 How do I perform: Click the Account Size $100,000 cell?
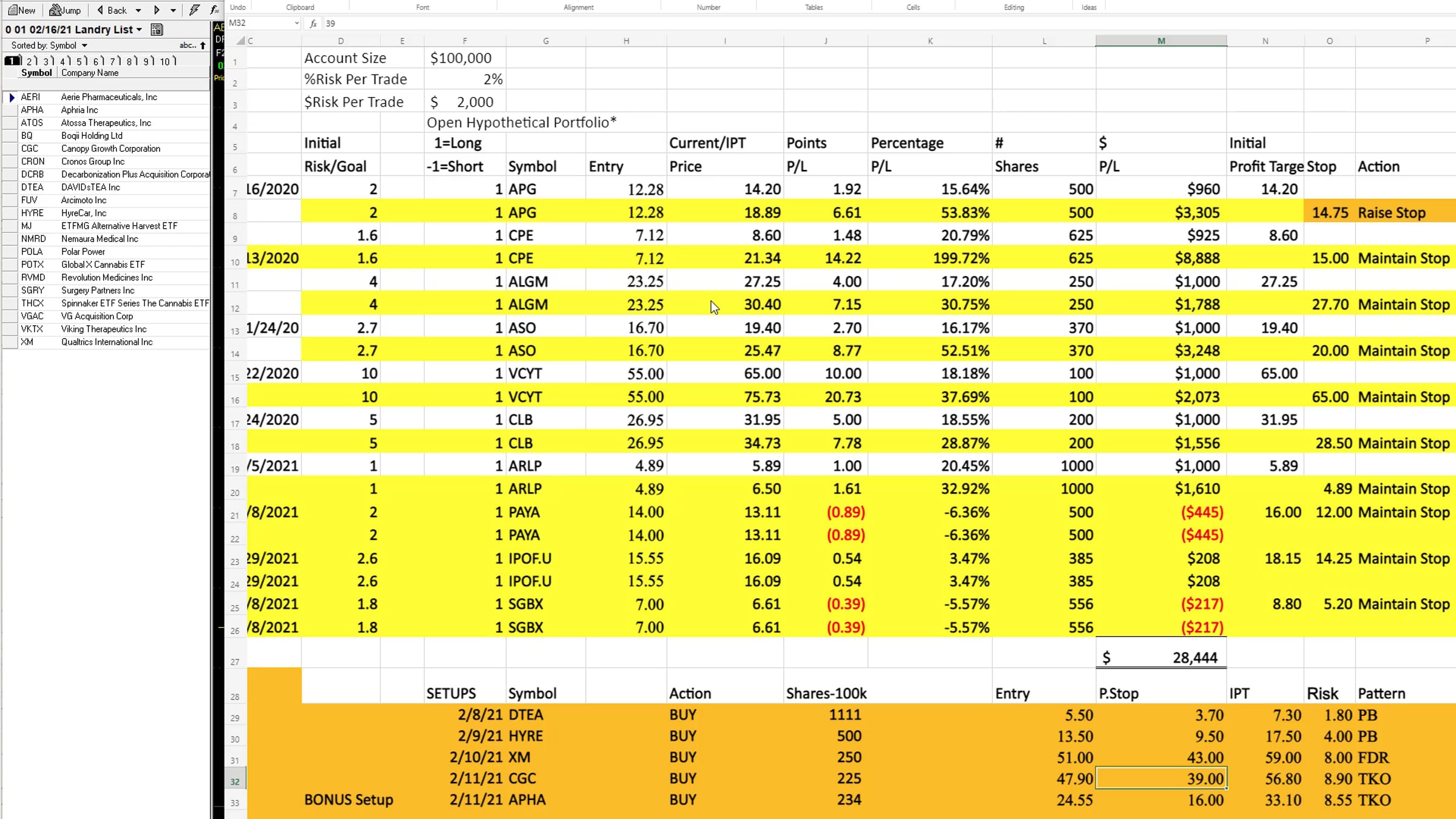(465, 58)
